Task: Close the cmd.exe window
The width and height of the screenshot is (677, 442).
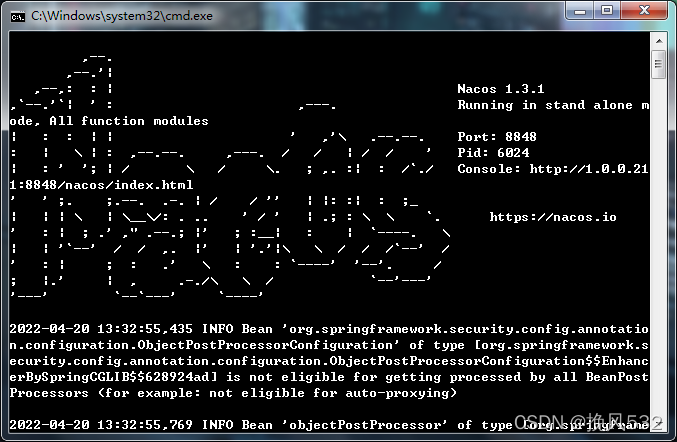Action: (x=644, y=11)
